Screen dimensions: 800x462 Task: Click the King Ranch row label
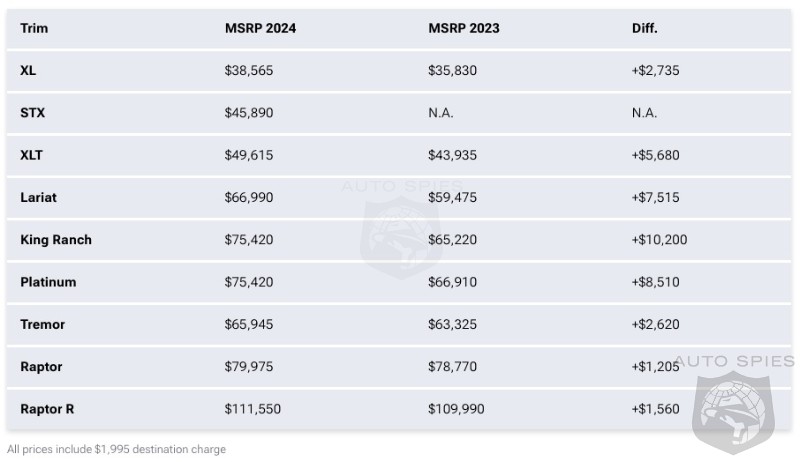click(56, 240)
